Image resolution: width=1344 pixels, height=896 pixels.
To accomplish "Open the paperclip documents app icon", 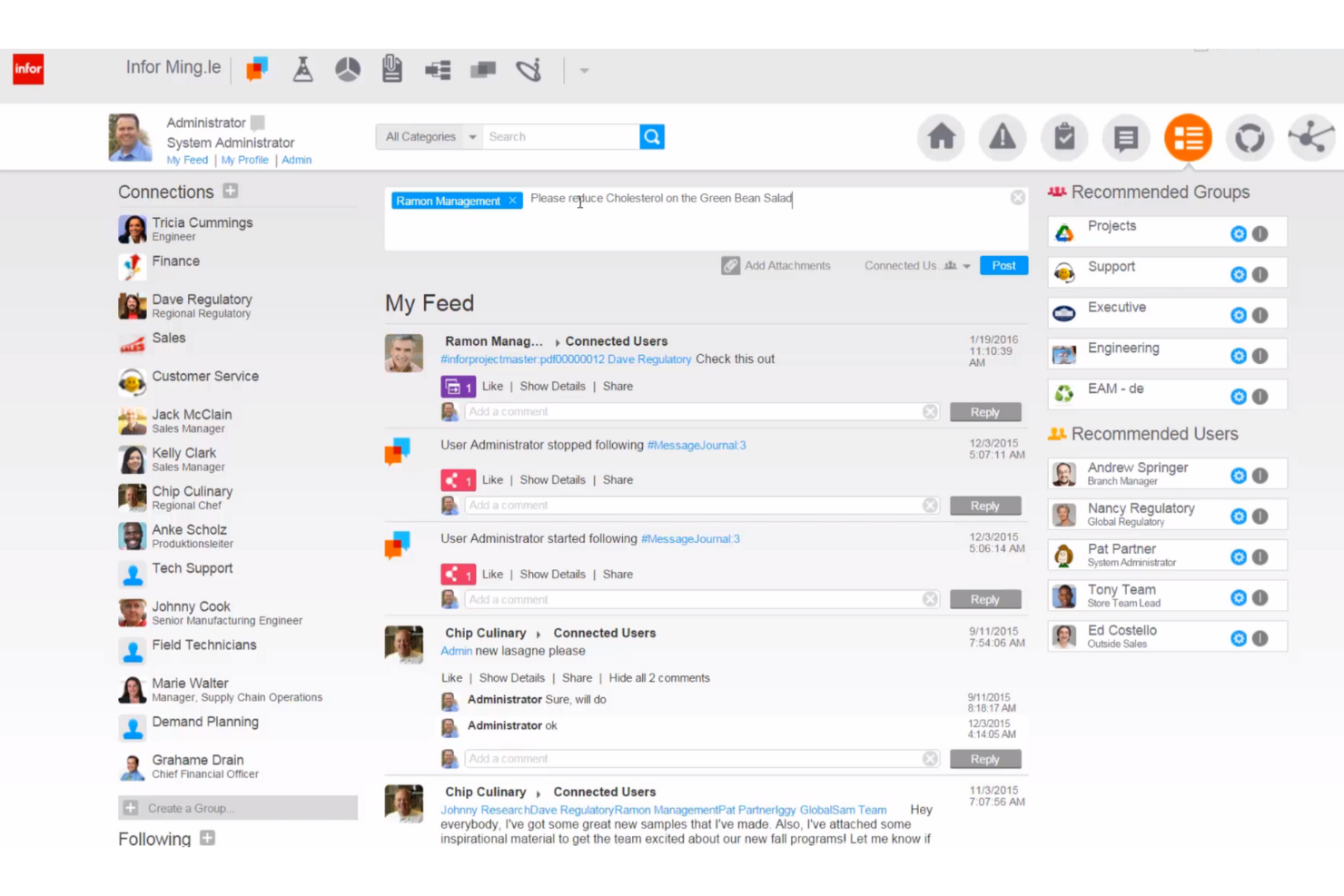I will click(392, 69).
